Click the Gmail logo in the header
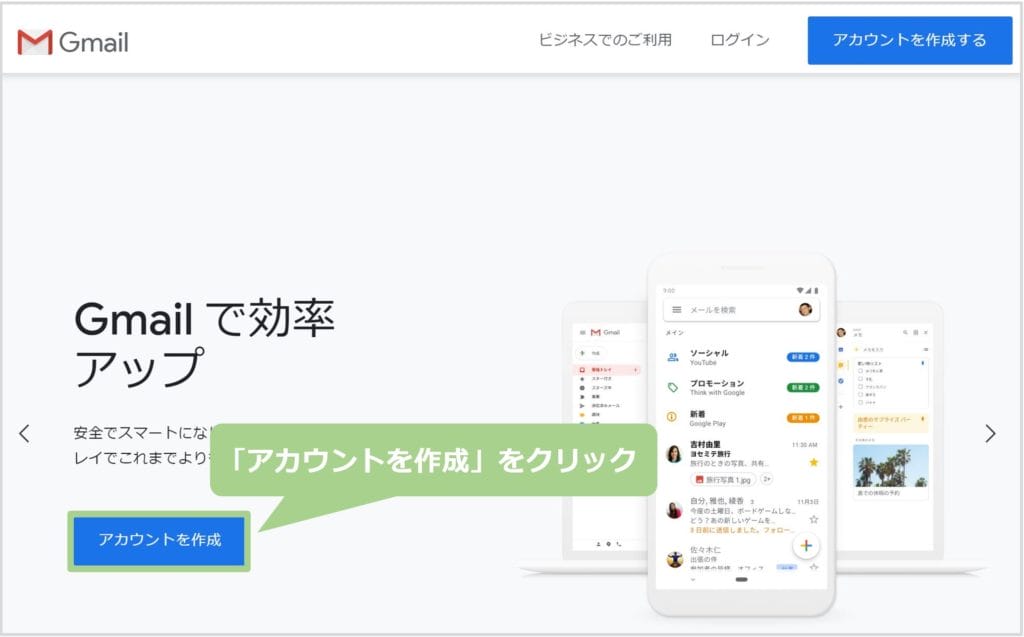 pyautogui.click(x=73, y=42)
